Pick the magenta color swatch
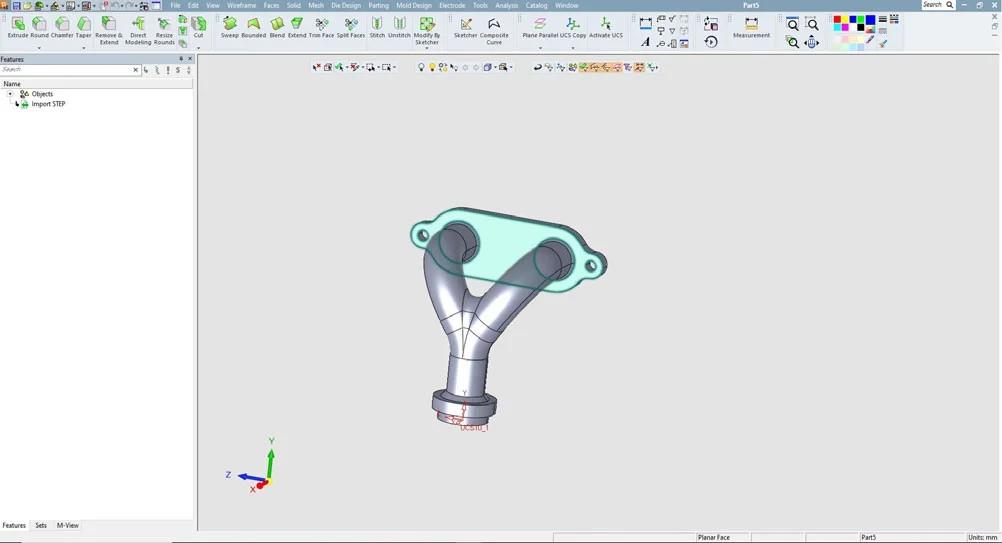 845,27
